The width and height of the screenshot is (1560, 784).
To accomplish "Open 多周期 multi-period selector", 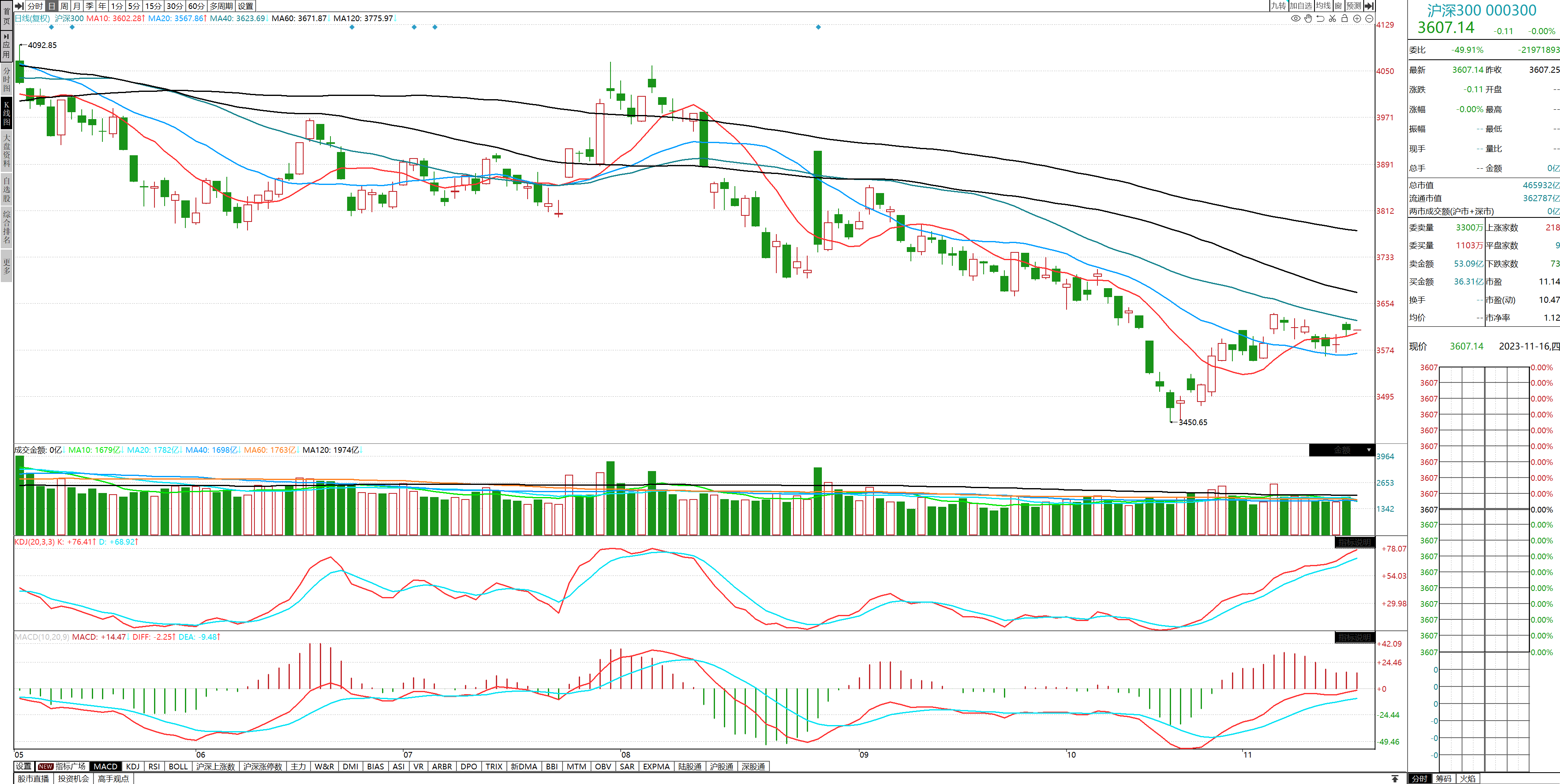I will [x=221, y=6].
